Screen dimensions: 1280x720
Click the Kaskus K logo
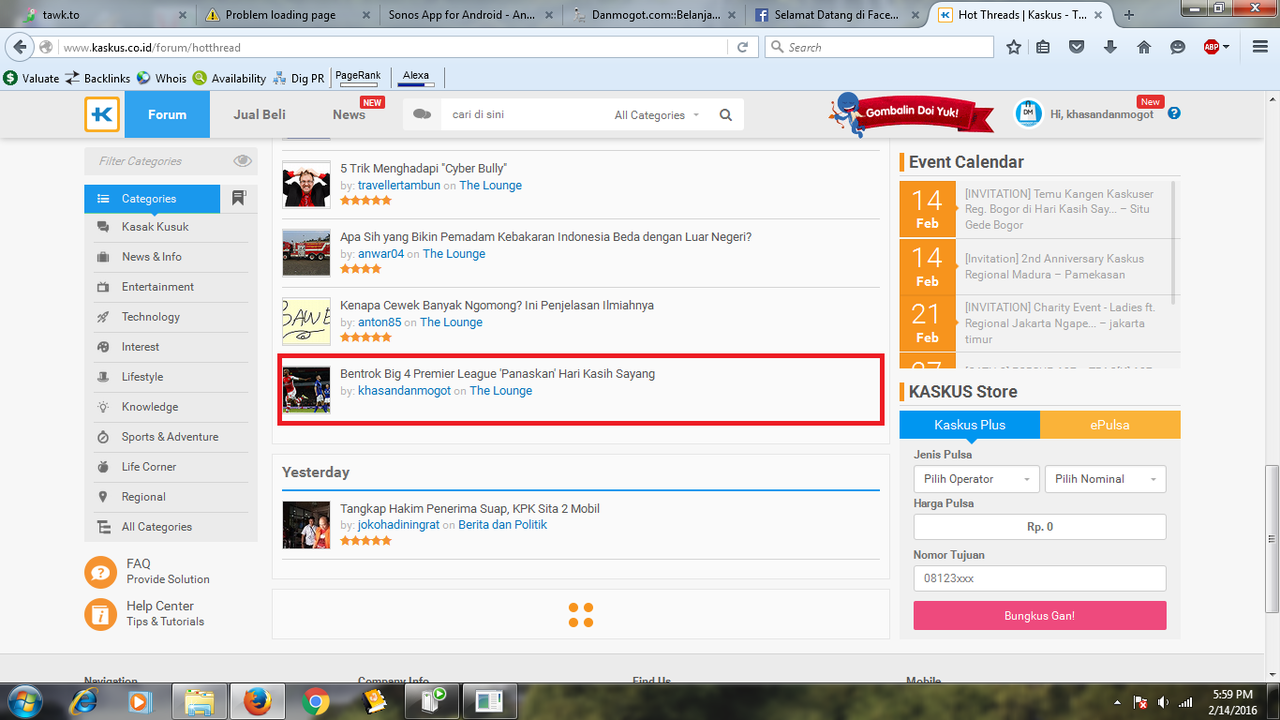tap(102, 114)
